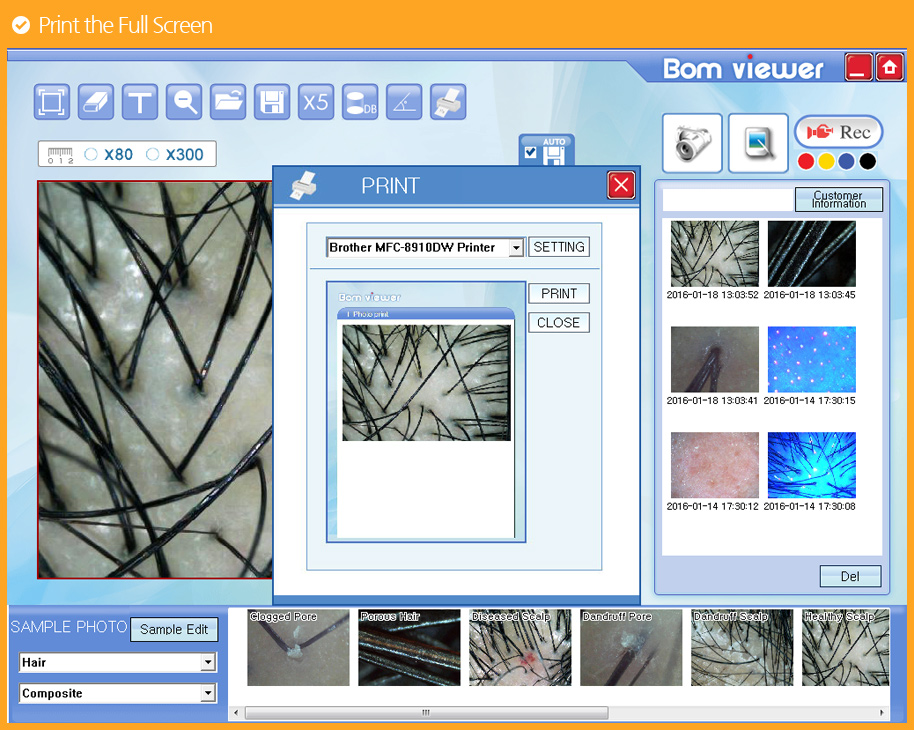The height and width of the screenshot is (730, 914).
Task: Select the x300 magnification radio button
Action: [153, 154]
